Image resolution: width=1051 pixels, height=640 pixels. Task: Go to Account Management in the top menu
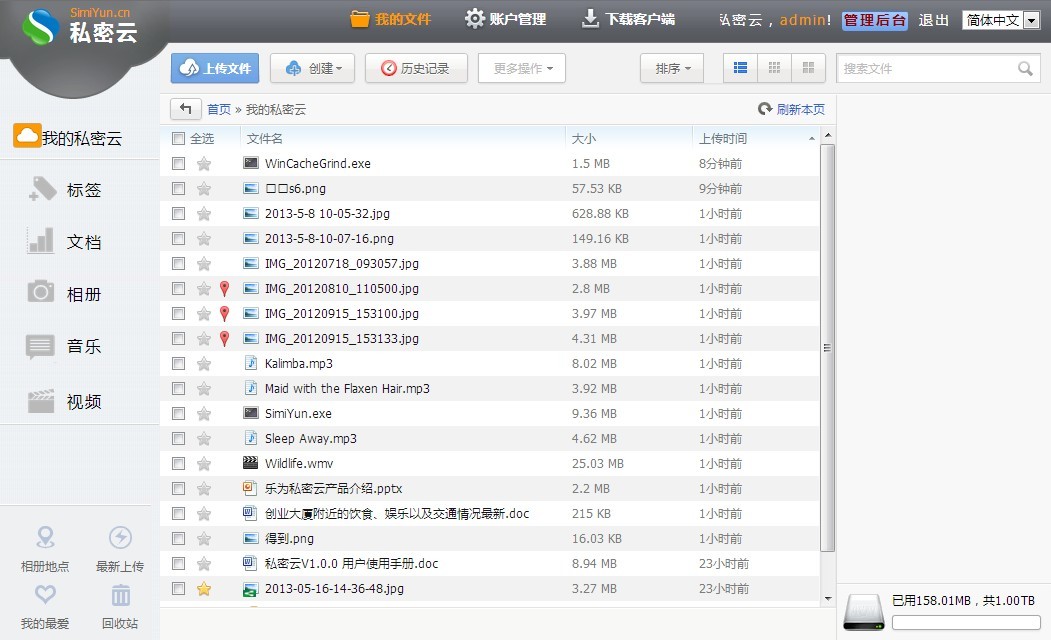pos(506,19)
